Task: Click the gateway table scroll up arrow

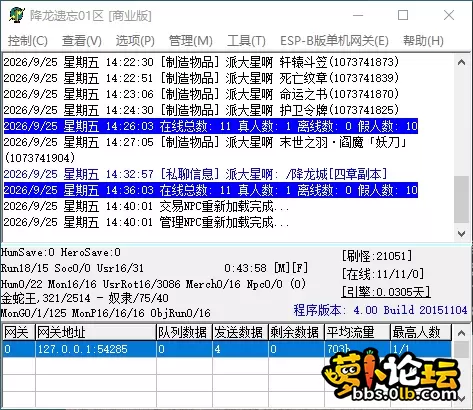Action: pyautogui.click(x=461, y=333)
